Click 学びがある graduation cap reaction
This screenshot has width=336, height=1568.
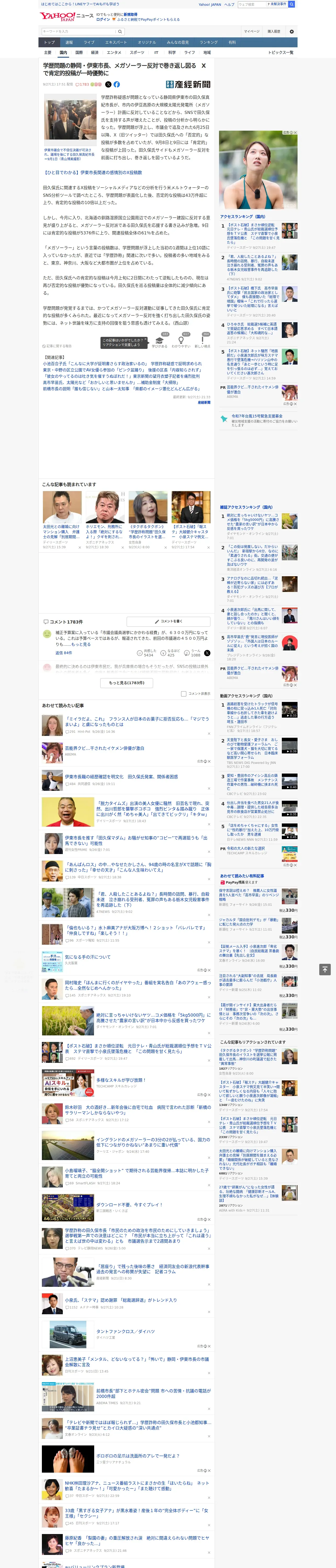160,342
